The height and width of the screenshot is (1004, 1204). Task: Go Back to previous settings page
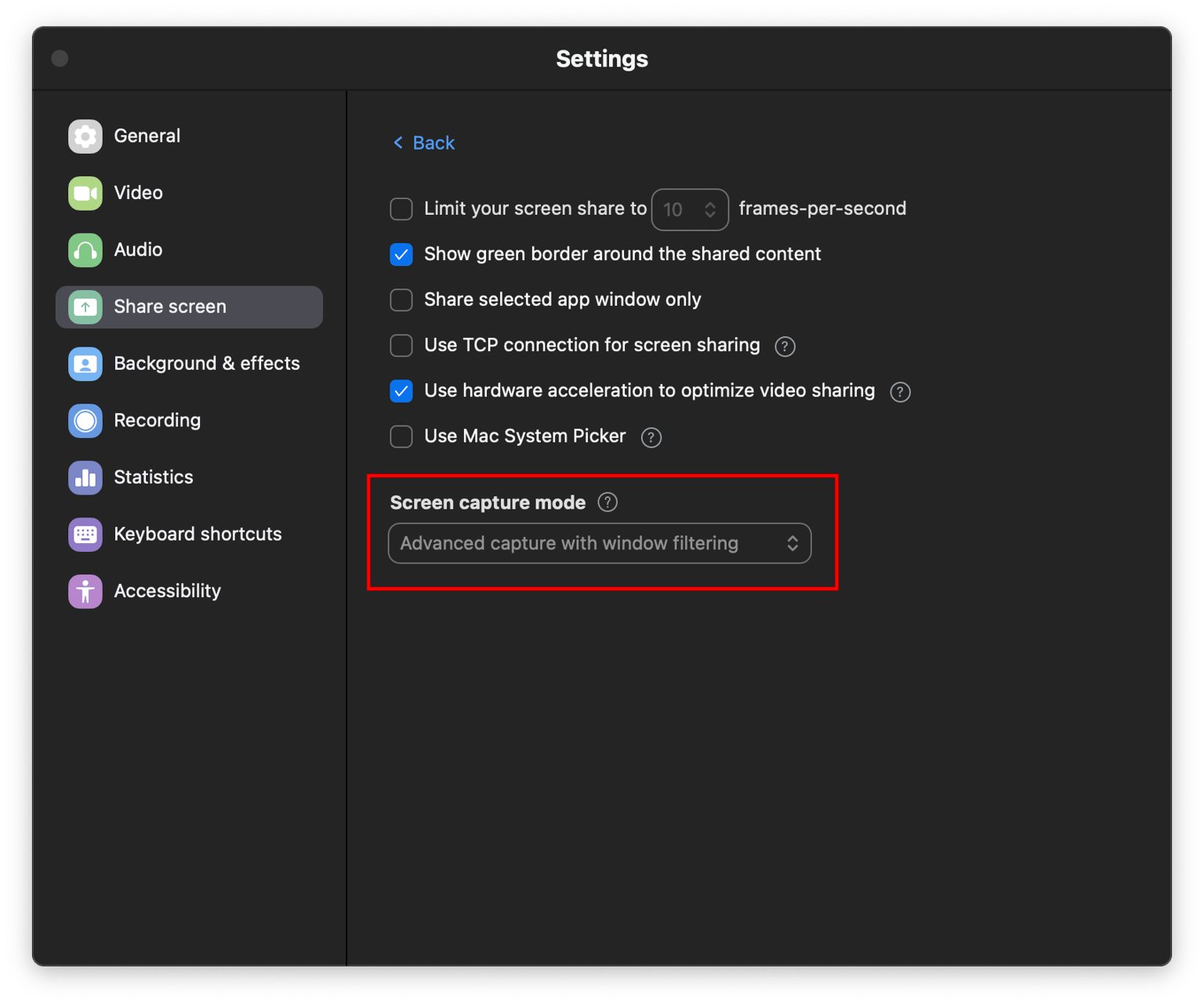pos(423,143)
